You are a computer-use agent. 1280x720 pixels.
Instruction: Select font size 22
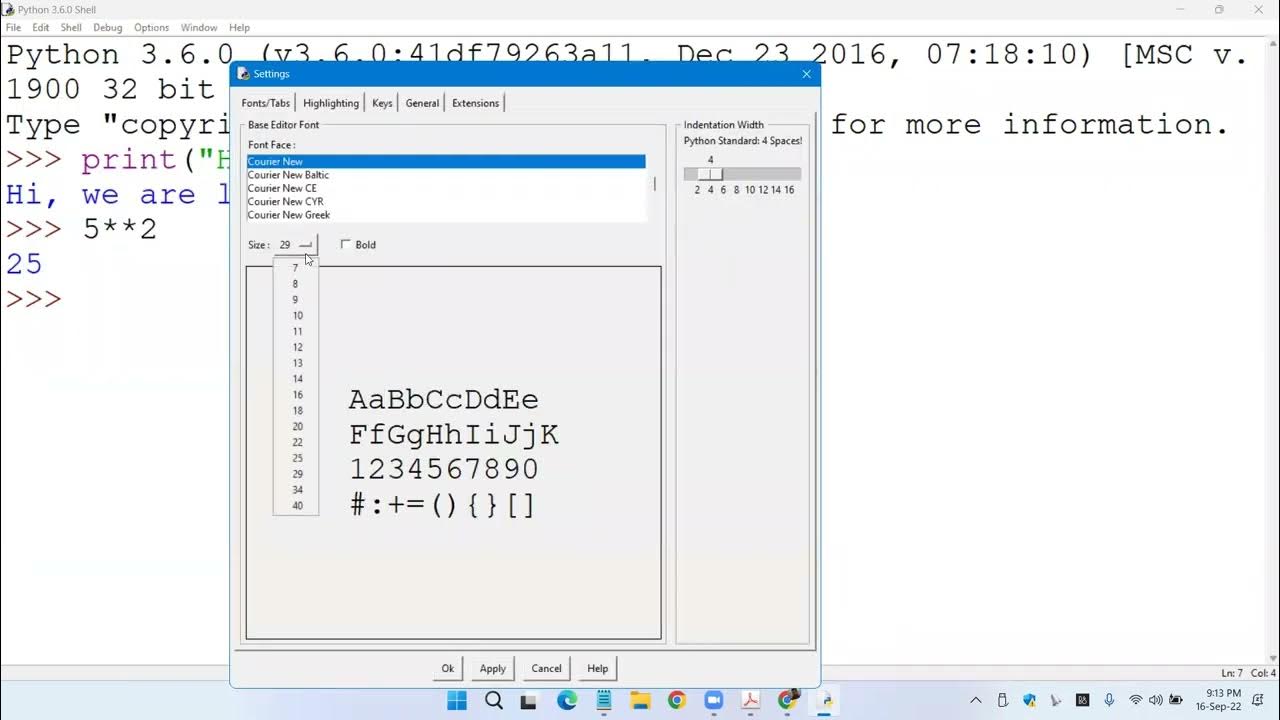coord(296,442)
